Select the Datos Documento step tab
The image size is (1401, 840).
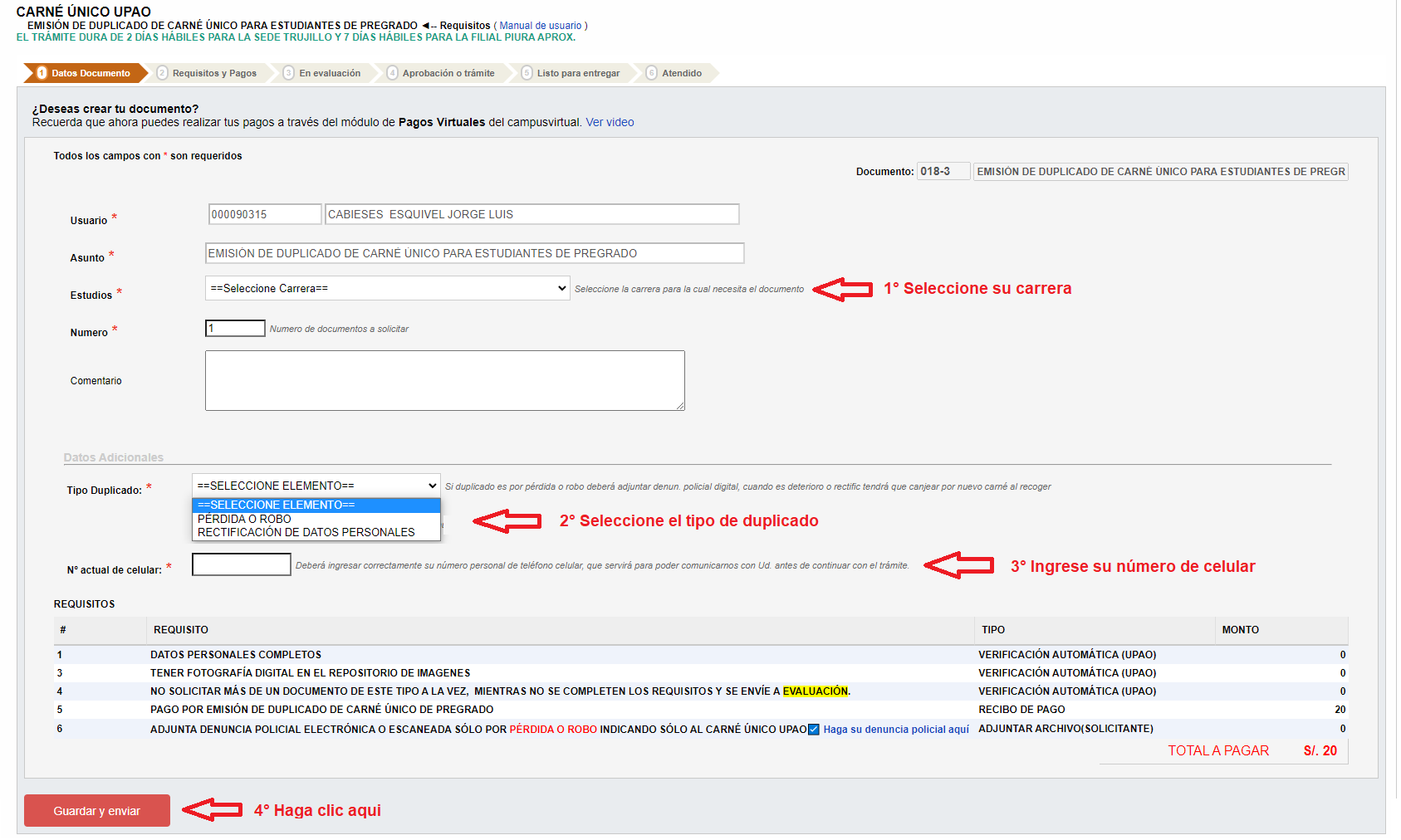coord(85,73)
